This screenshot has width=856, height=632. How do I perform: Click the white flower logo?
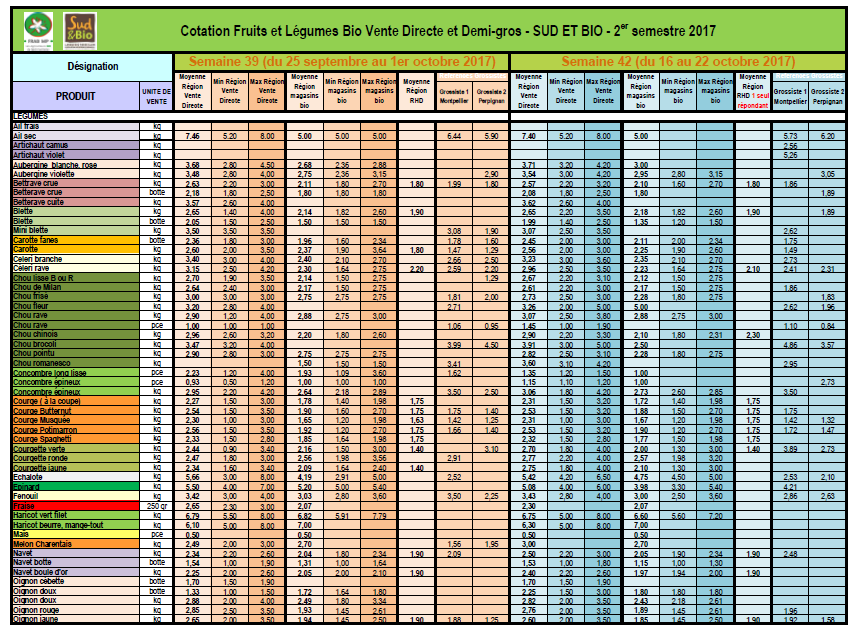pyautogui.click(x=38, y=30)
